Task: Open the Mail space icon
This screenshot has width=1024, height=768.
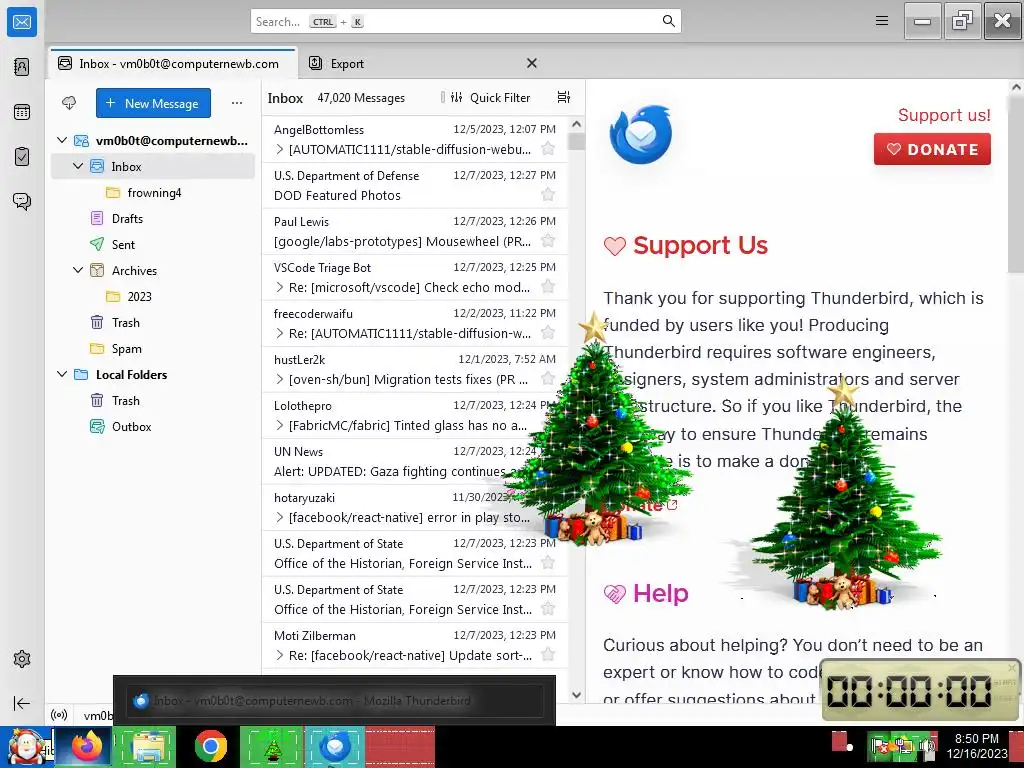Action: pyautogui.click(x=22, y=22)
